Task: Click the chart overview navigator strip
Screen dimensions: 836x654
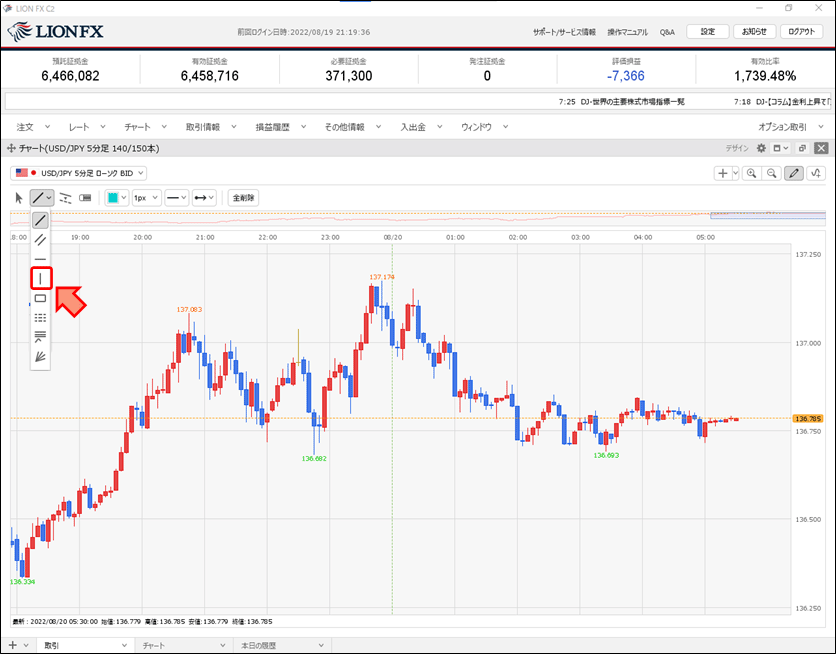Action: [x=418, y=216]
